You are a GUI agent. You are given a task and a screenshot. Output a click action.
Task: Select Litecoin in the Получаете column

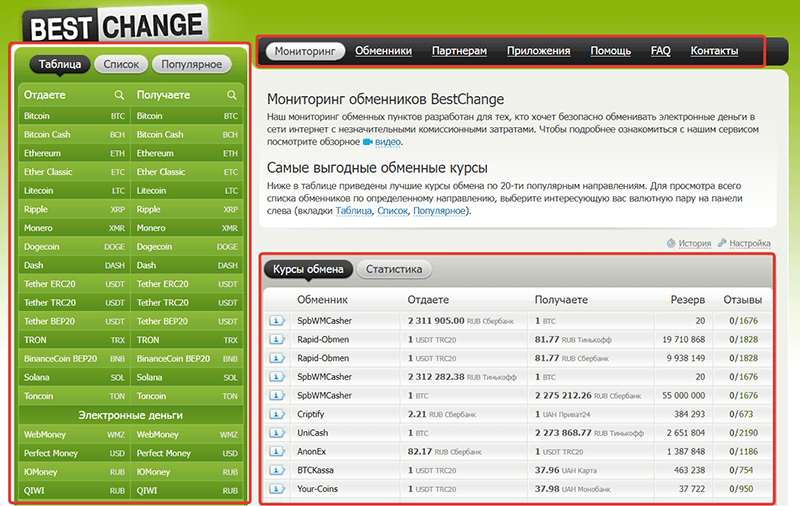click(x=187, y=191)
